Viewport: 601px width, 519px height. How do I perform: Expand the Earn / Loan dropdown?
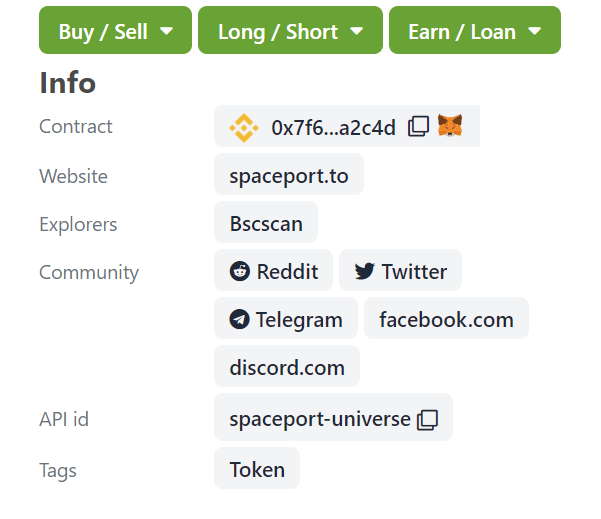pyautogui.click(x=475, y=30)
